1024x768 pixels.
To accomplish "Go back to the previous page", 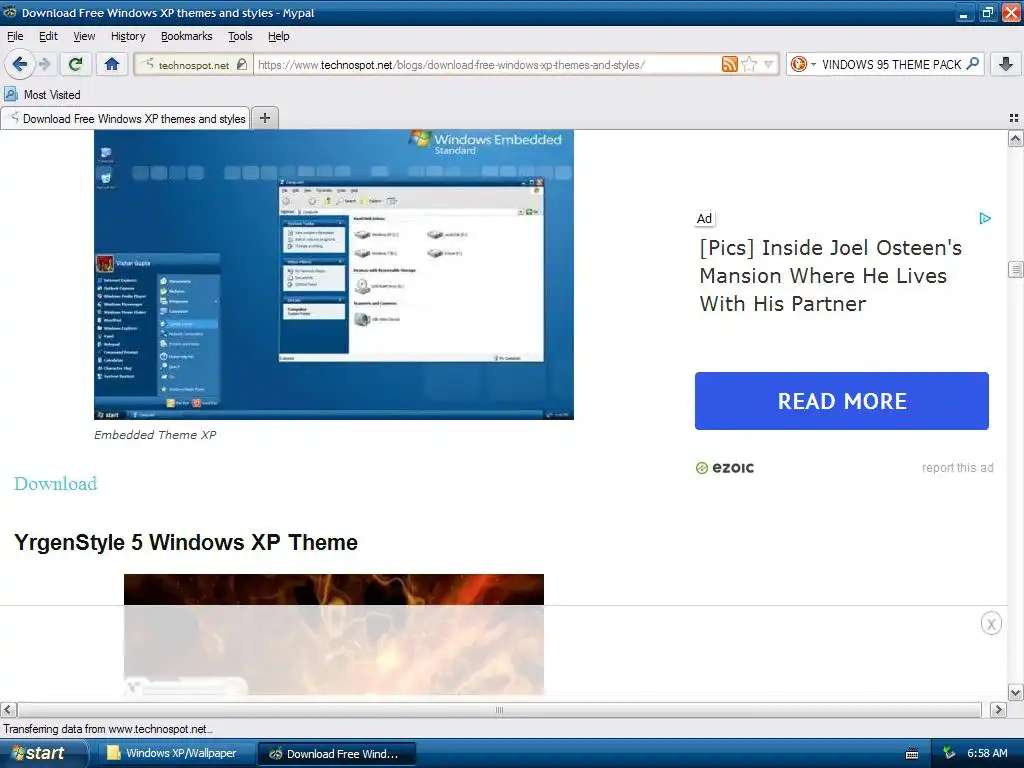I will [20, 64].
